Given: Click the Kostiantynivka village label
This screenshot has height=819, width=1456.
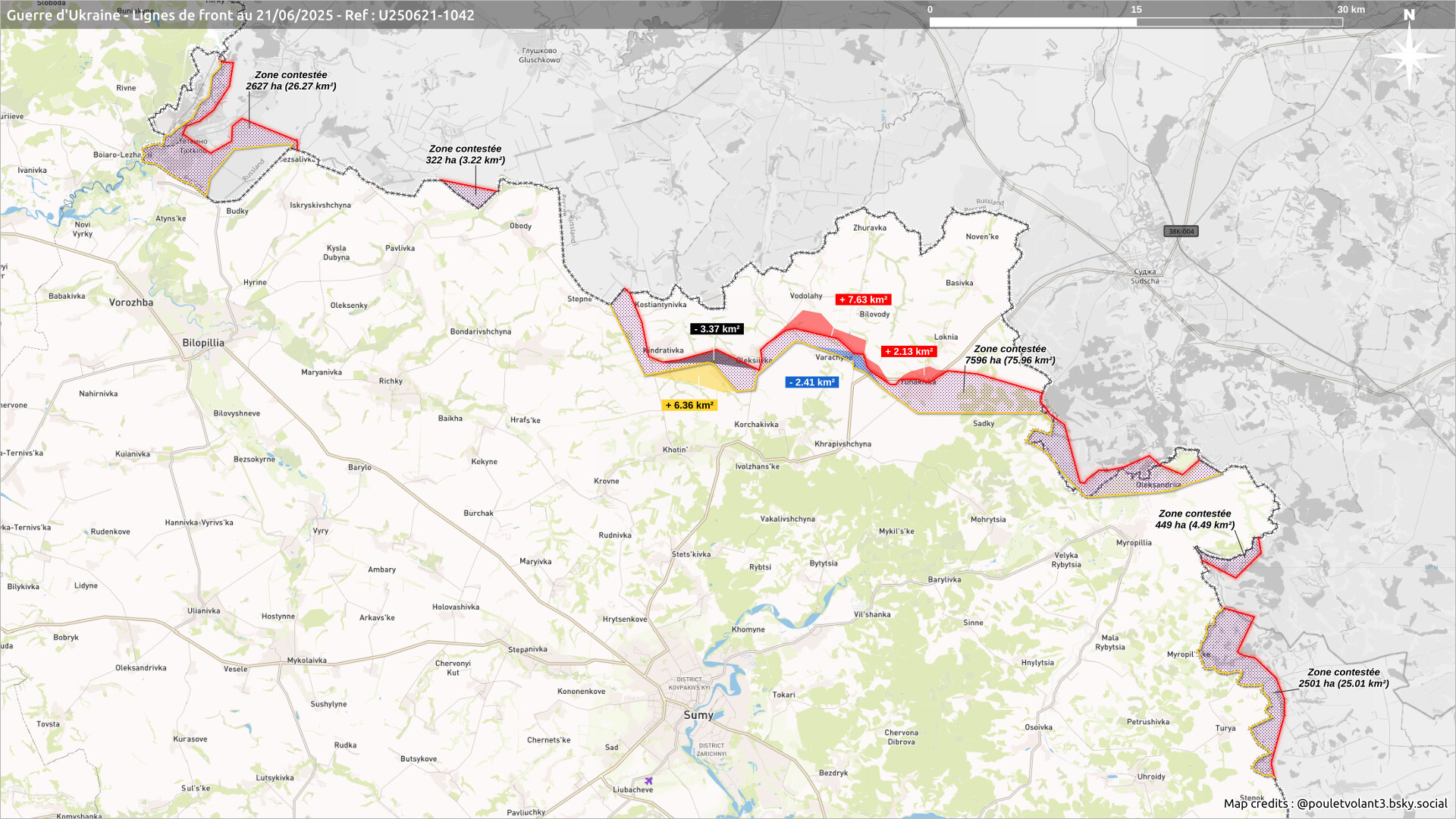Looking at the screenshot, I should (x=661, y=305).
